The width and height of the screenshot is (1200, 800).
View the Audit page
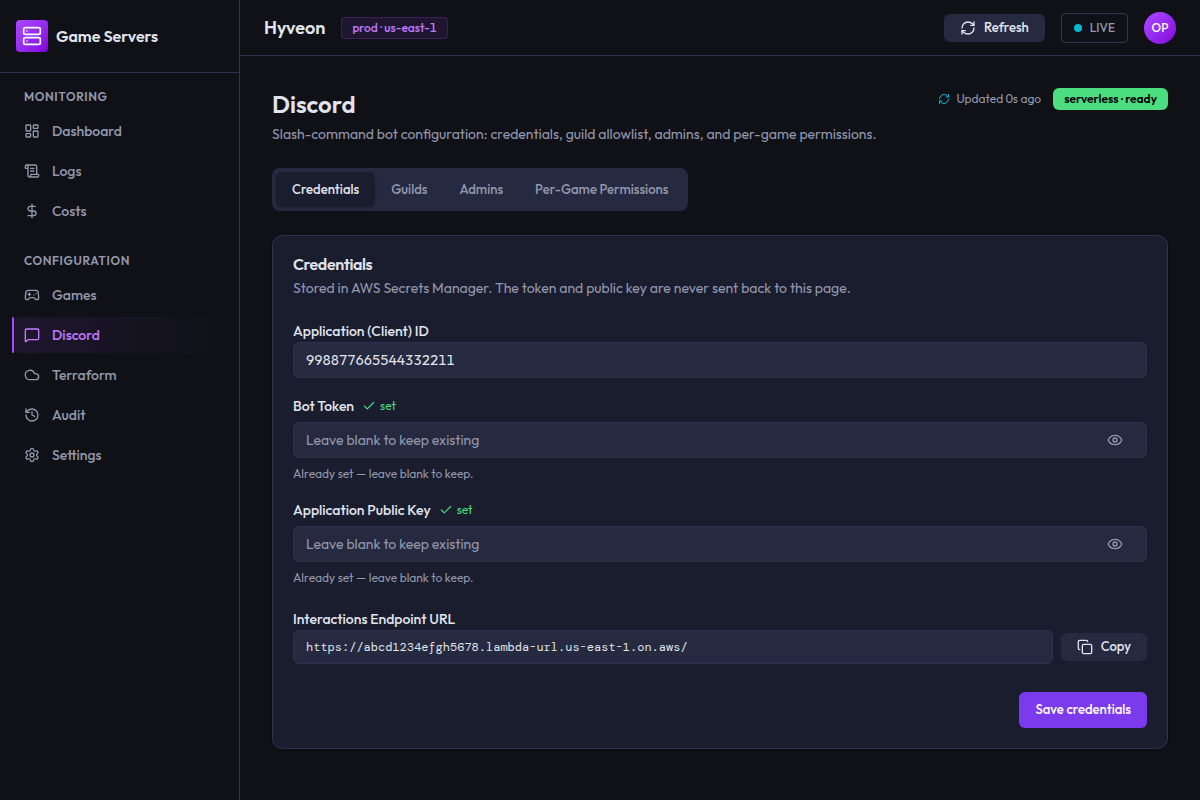(119, 415)
